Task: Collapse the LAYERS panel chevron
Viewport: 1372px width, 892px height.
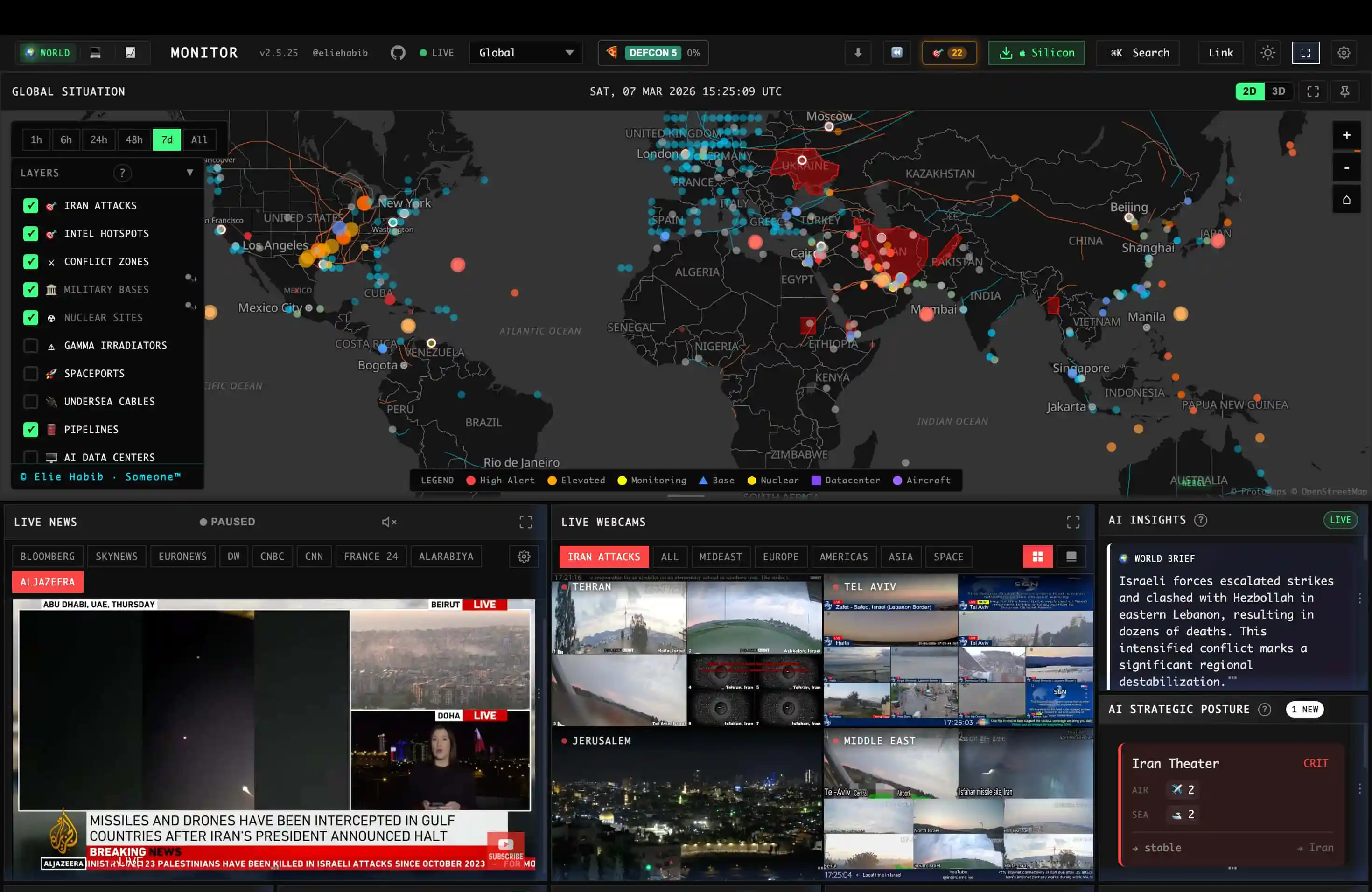Action: tap(190, 172)
